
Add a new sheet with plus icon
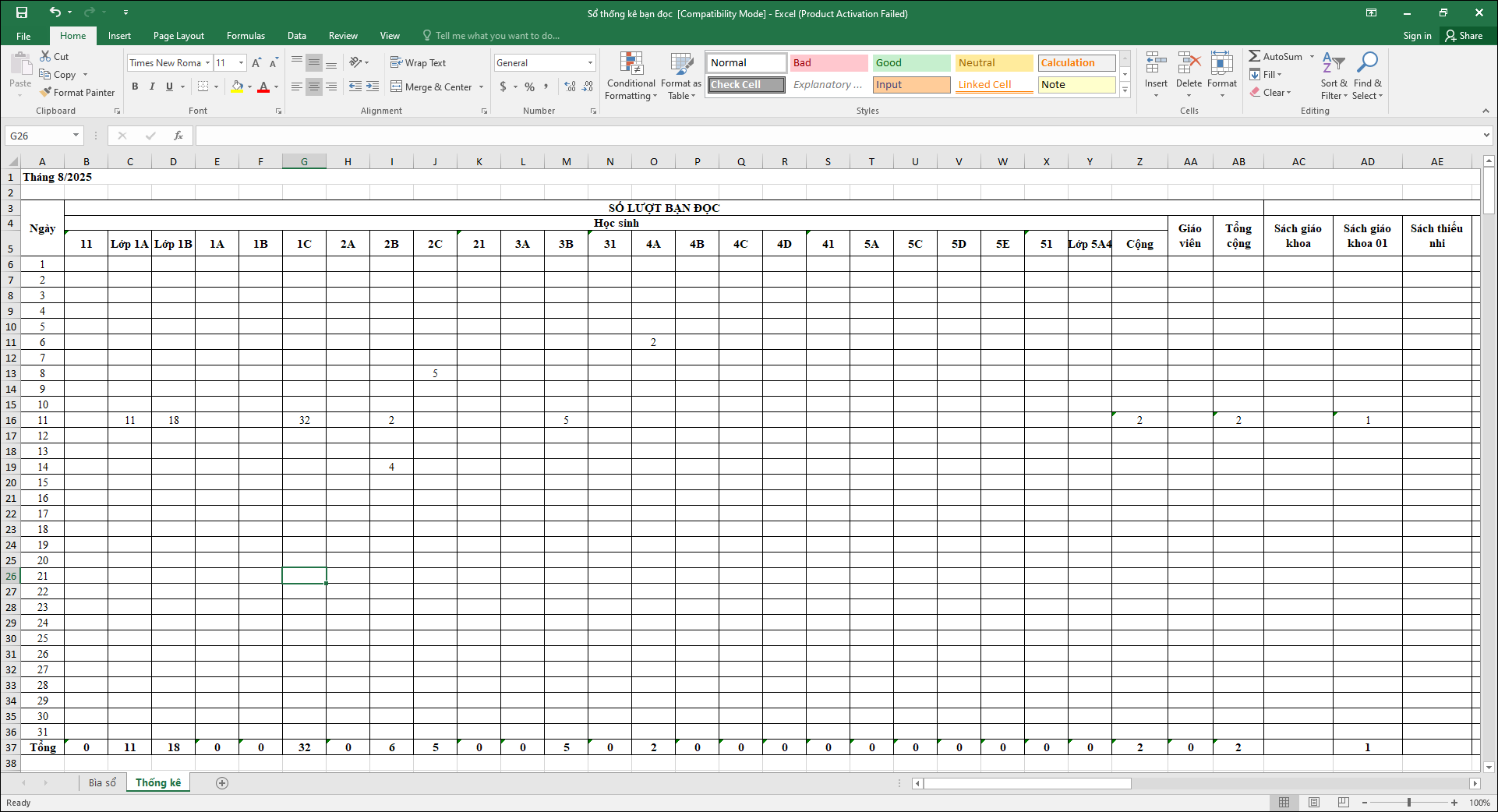[x=222, y=783]
